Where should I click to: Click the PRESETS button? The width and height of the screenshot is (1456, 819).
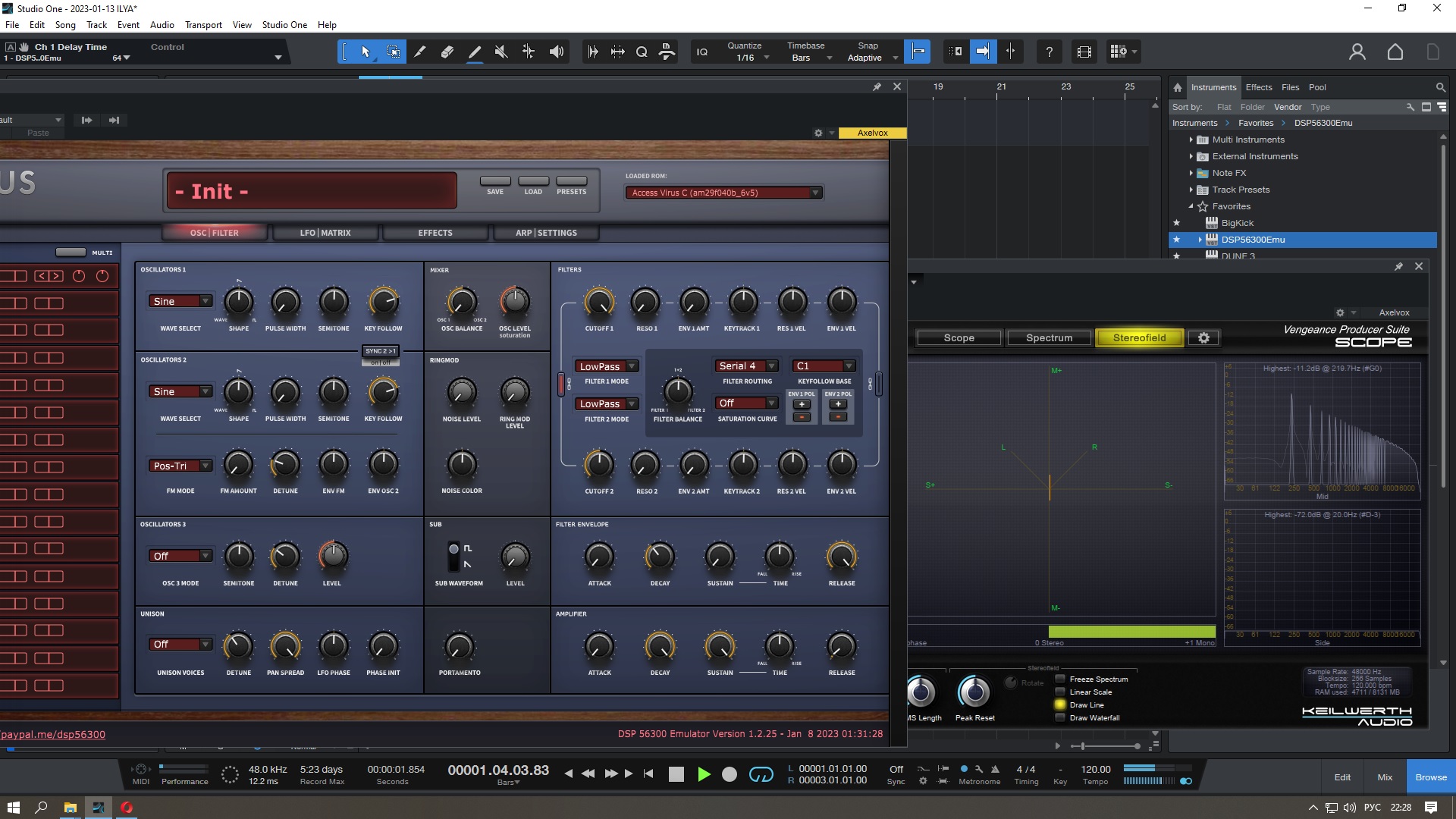572,181
